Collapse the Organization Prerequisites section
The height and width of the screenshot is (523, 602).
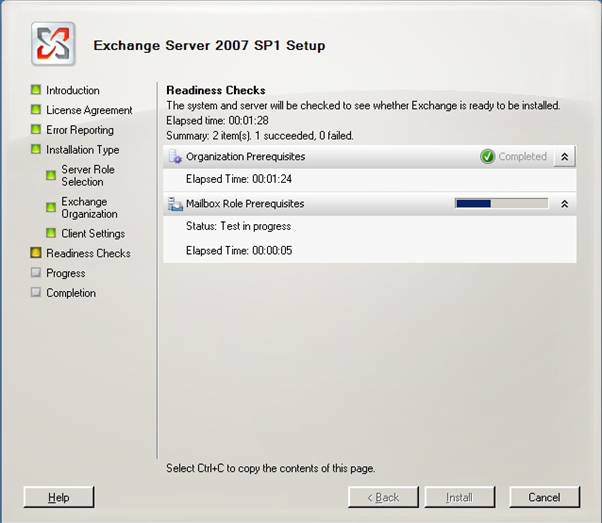564,157
